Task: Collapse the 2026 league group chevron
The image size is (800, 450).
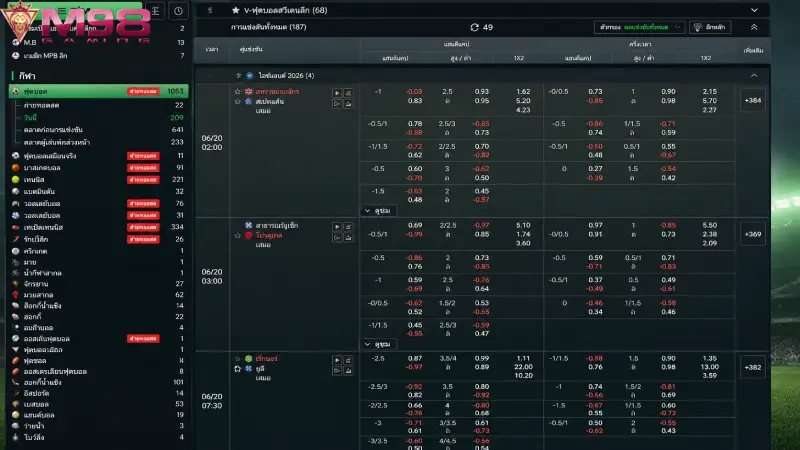Action: click(x=754, y=76)
